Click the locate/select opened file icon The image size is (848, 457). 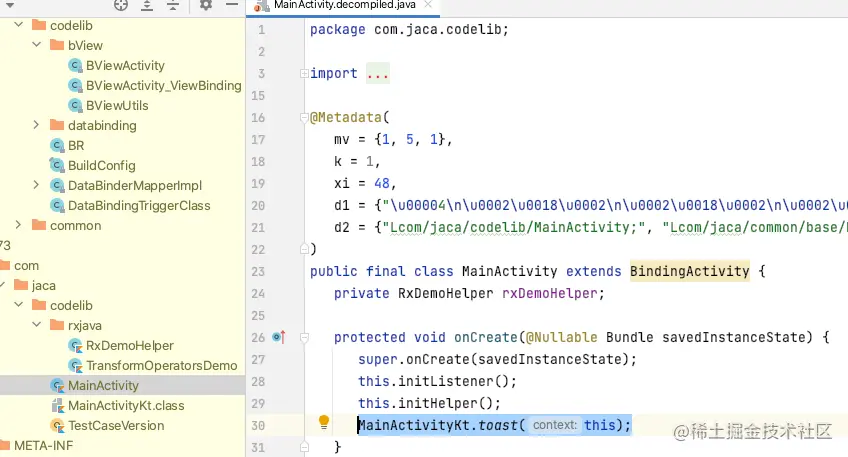click(x=121, y=5)
